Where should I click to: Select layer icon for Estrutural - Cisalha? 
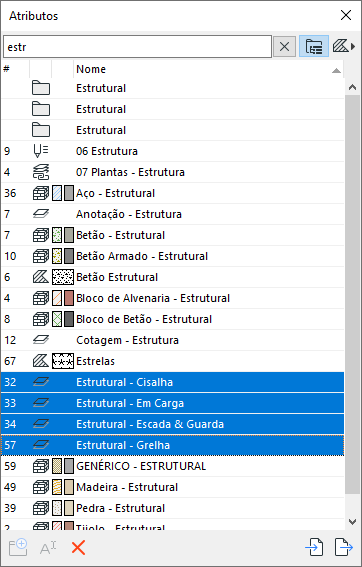click(41, 382)
